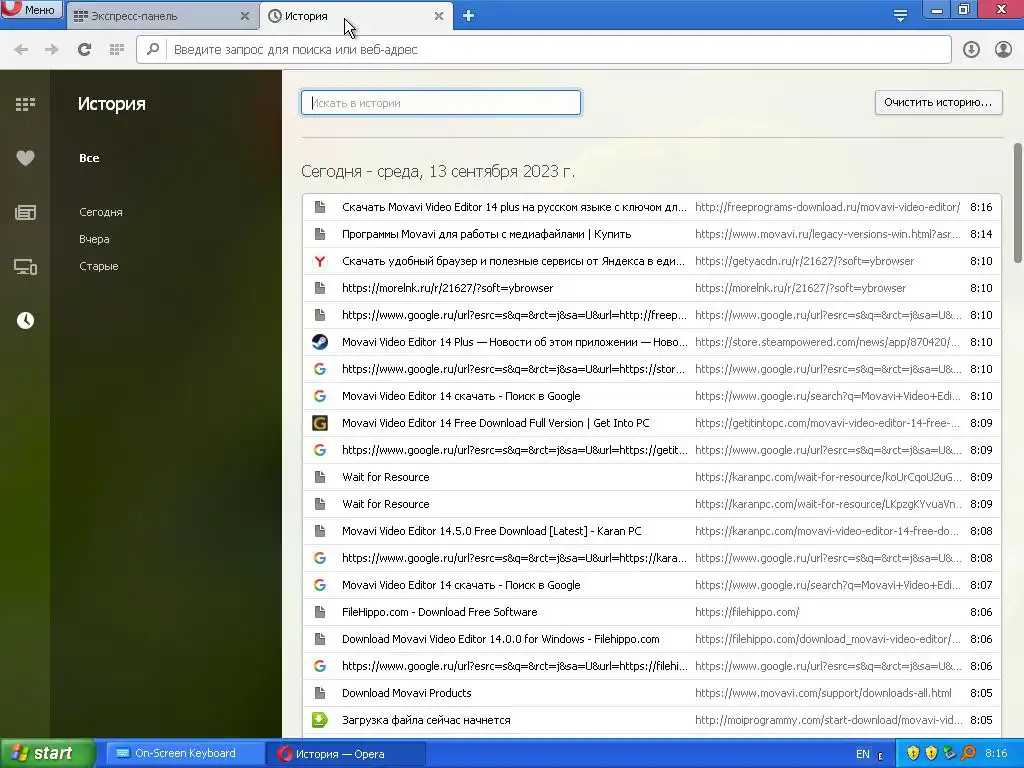Open the Opera Меню button
Image resolution: width=1024 pixels, height=768 pixels.
click(x=31, y=10)
